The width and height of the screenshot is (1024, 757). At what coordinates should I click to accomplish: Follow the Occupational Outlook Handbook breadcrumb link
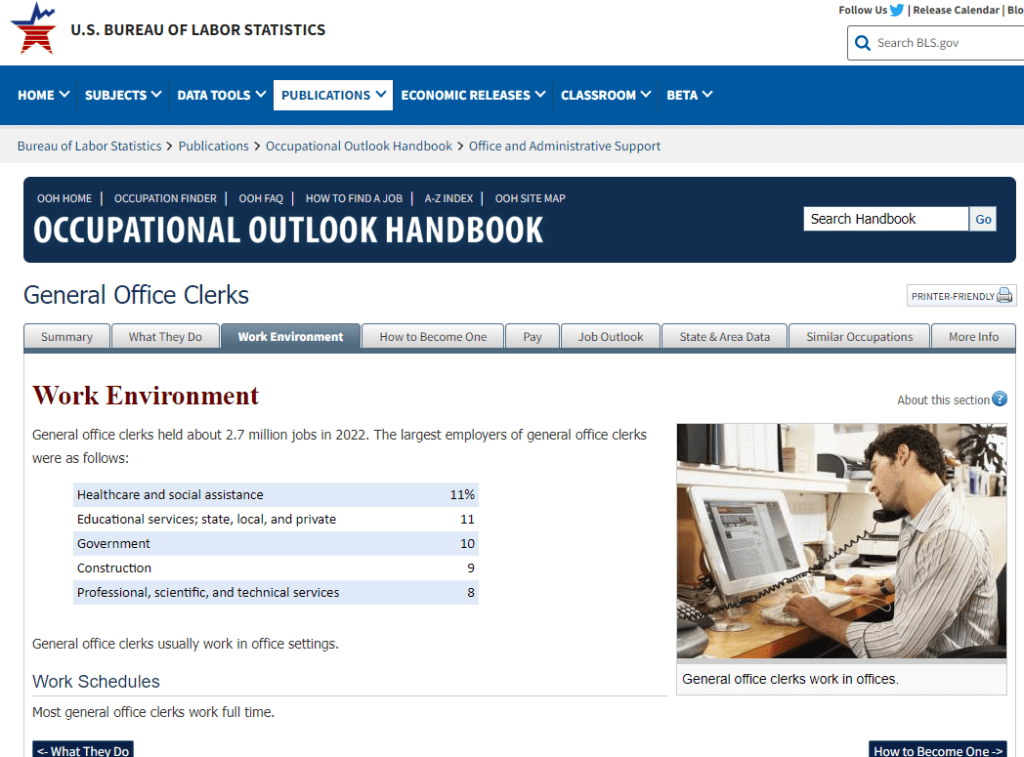pyautogui.click(x=359, y=146)
